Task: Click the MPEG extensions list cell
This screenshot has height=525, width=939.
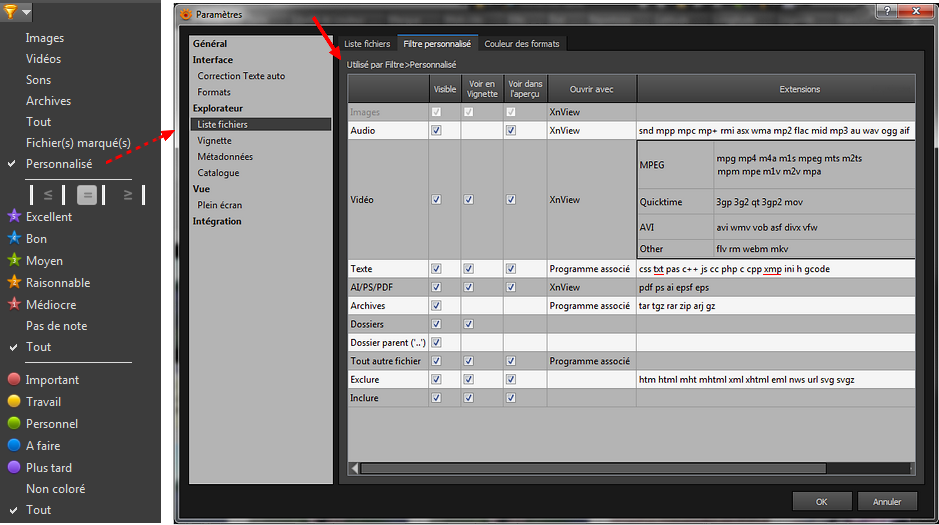Action: pos(813,165)
